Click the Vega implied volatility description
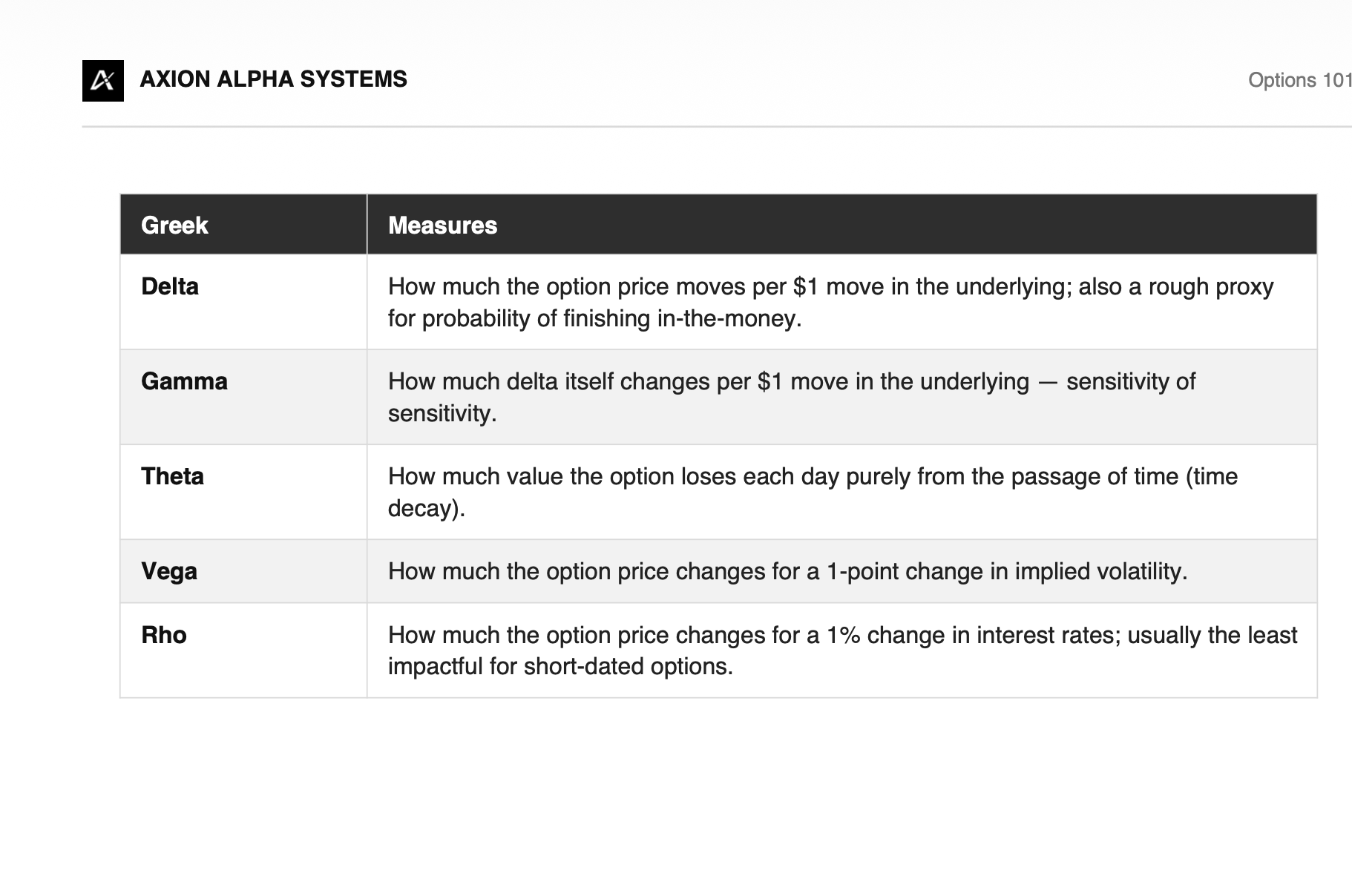Image resolution: width=1352 pixels, height=896 pixels. click(787, 571)
